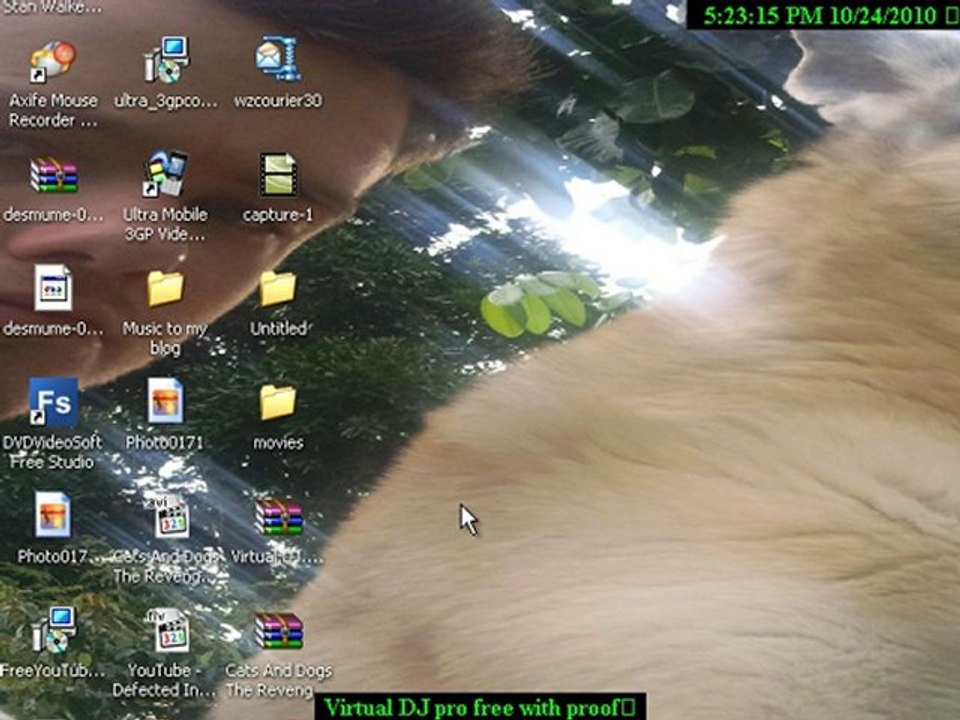This screenshot has height=720, width=960.
Task: Launch the FreeYouTub... installer icon
Action: tap(54, 629)
